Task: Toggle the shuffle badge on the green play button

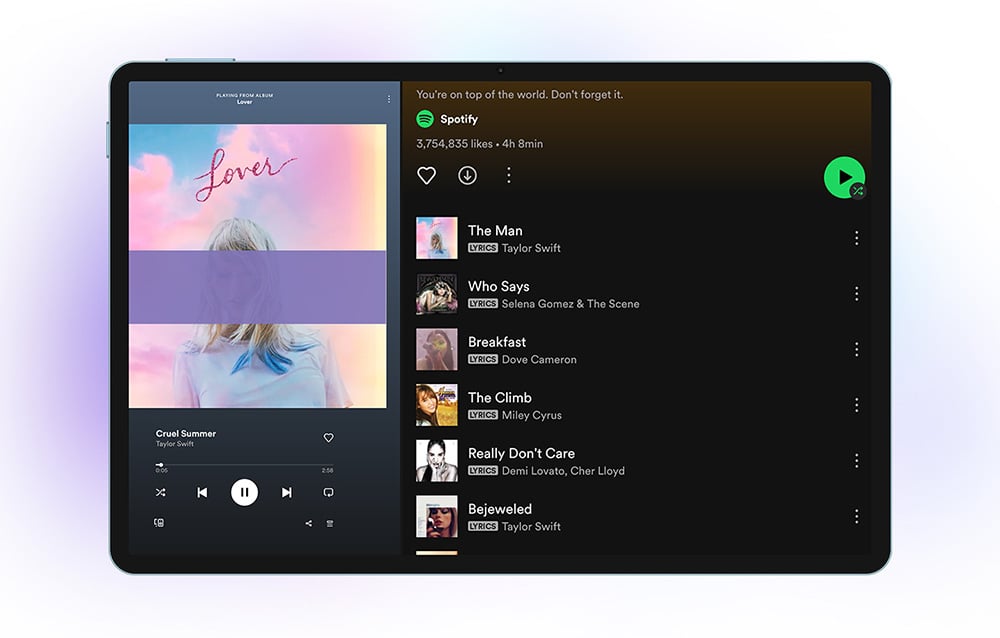Action: point(858,191)
